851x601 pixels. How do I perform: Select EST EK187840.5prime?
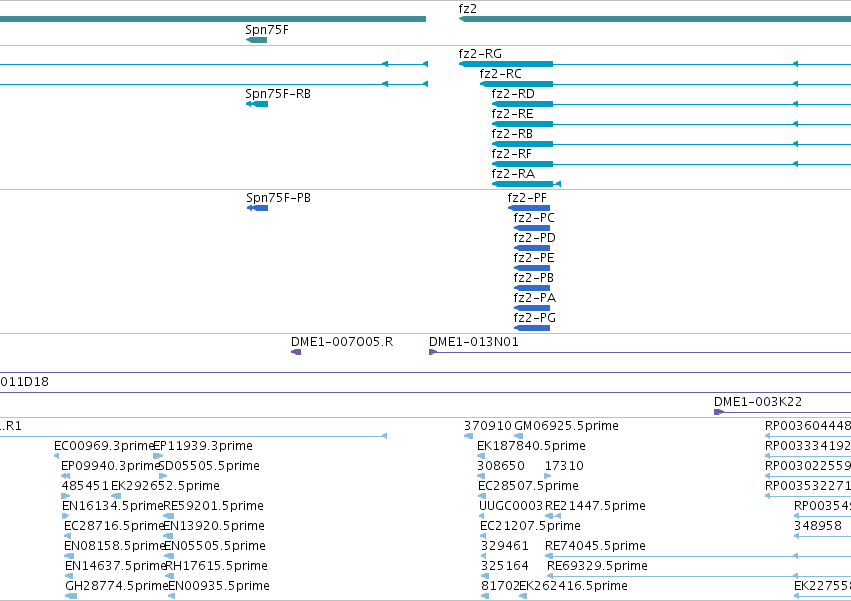[x=531, y=446]
